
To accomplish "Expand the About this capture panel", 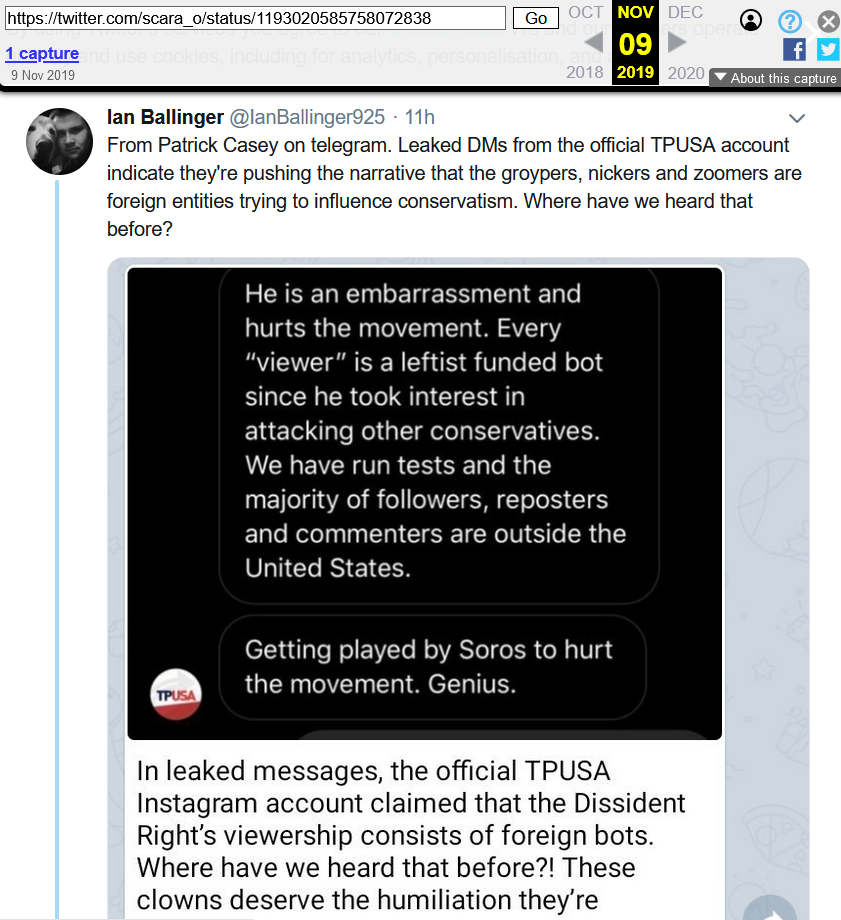I will 775,78.
